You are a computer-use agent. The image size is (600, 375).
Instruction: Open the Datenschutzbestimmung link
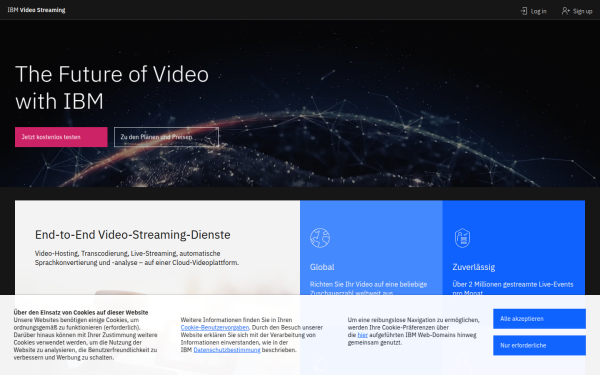(x=227, y=350)
